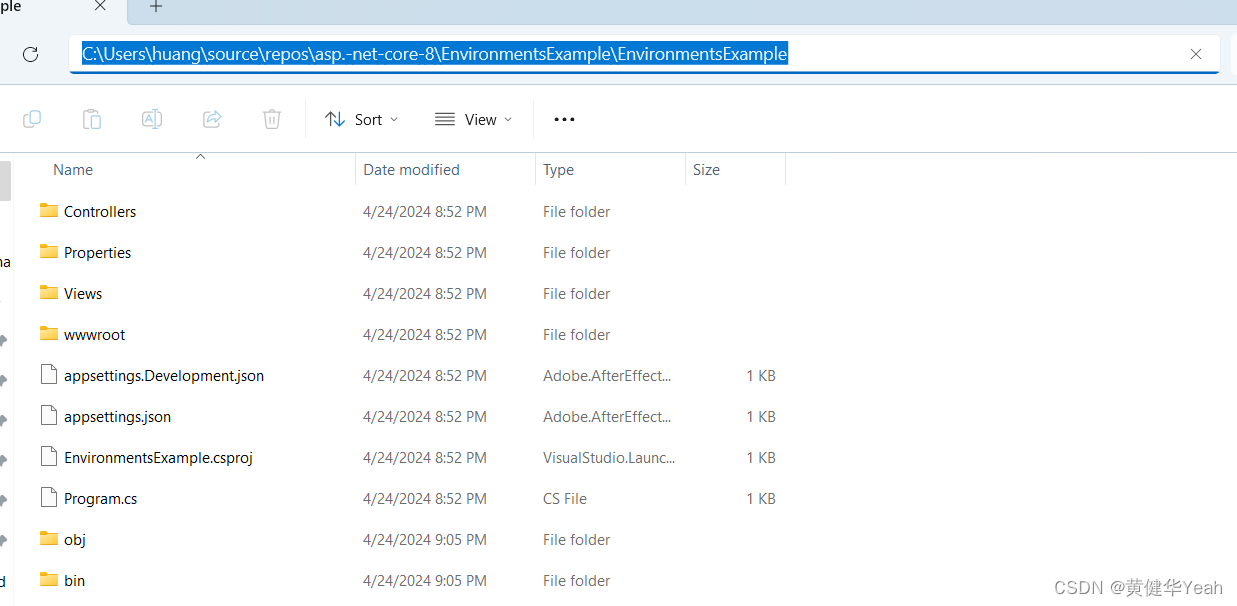Sort files by the Size column
This screenshot has width=1237, height=606.
pos(706,169)
